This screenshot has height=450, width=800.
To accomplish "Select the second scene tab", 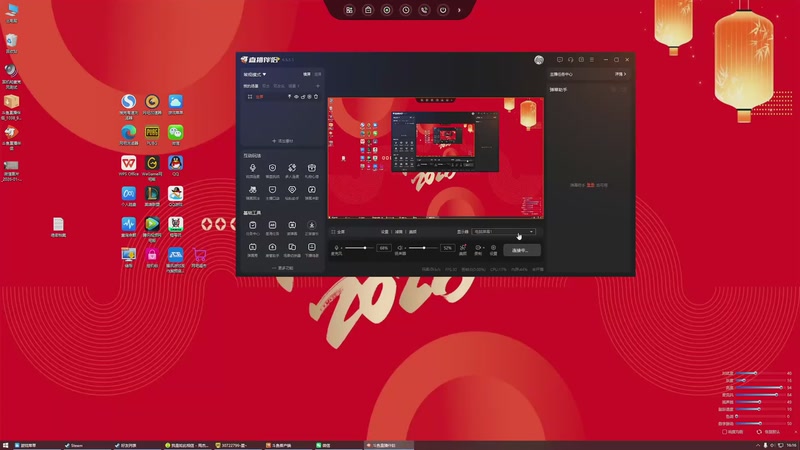I will tap(265, 86).
